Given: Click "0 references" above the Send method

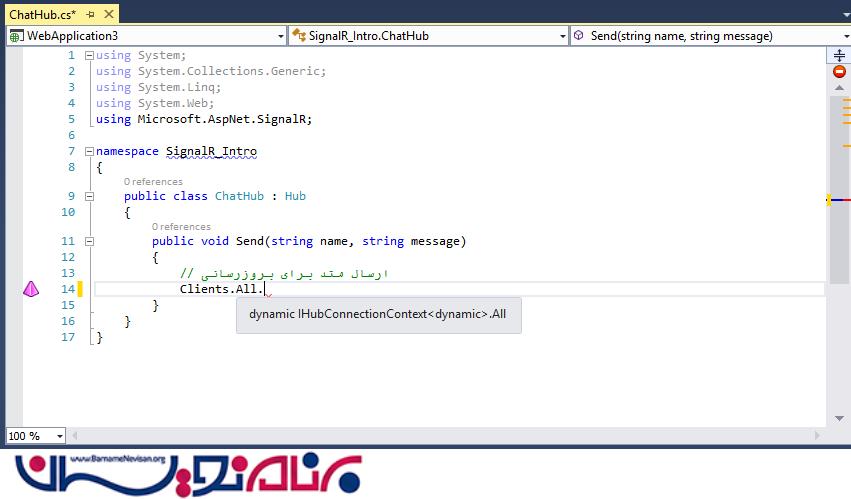Looking at the screenshot, I should [181, 227].
